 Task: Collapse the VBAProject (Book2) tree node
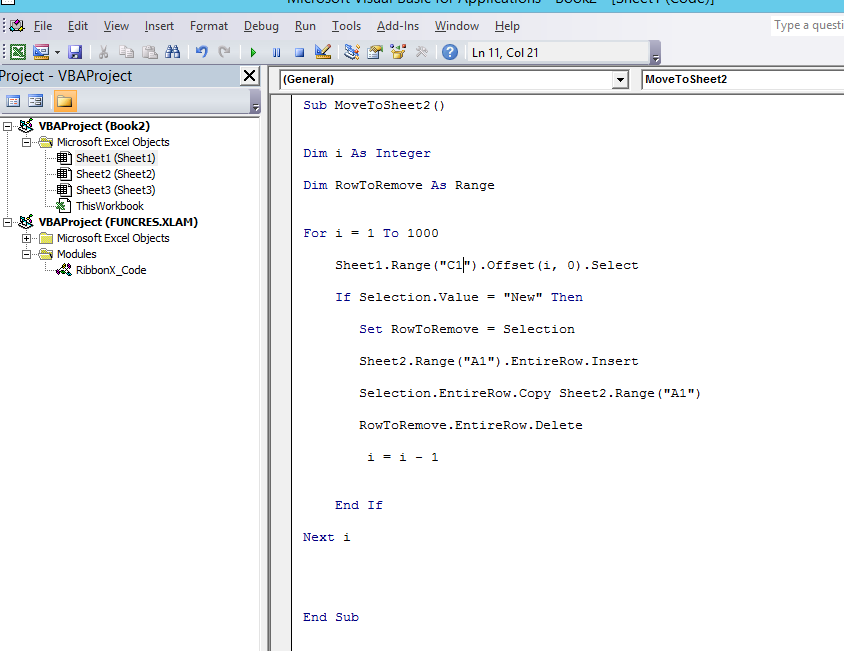click(8, 126)
